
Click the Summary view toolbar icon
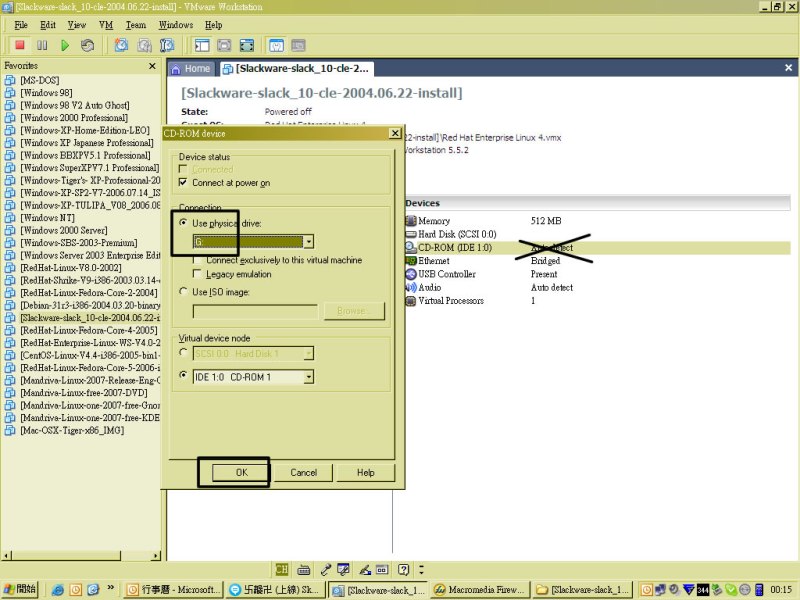(276, 45)
